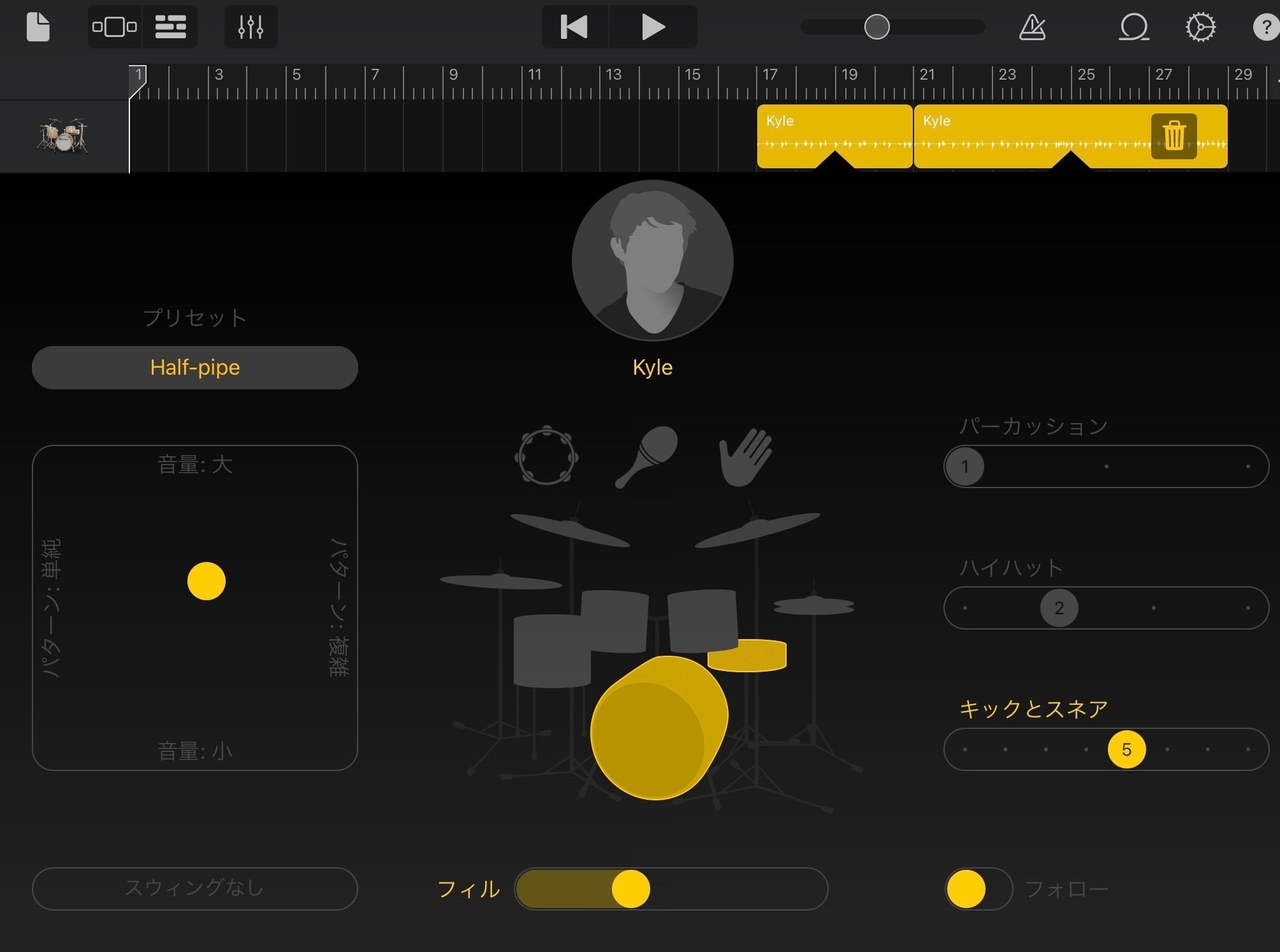Click the 音量: 小 label in XY pad
The width and height of the screenshot is (1280, 952).
pyautogui.click(x=195, y=751)
